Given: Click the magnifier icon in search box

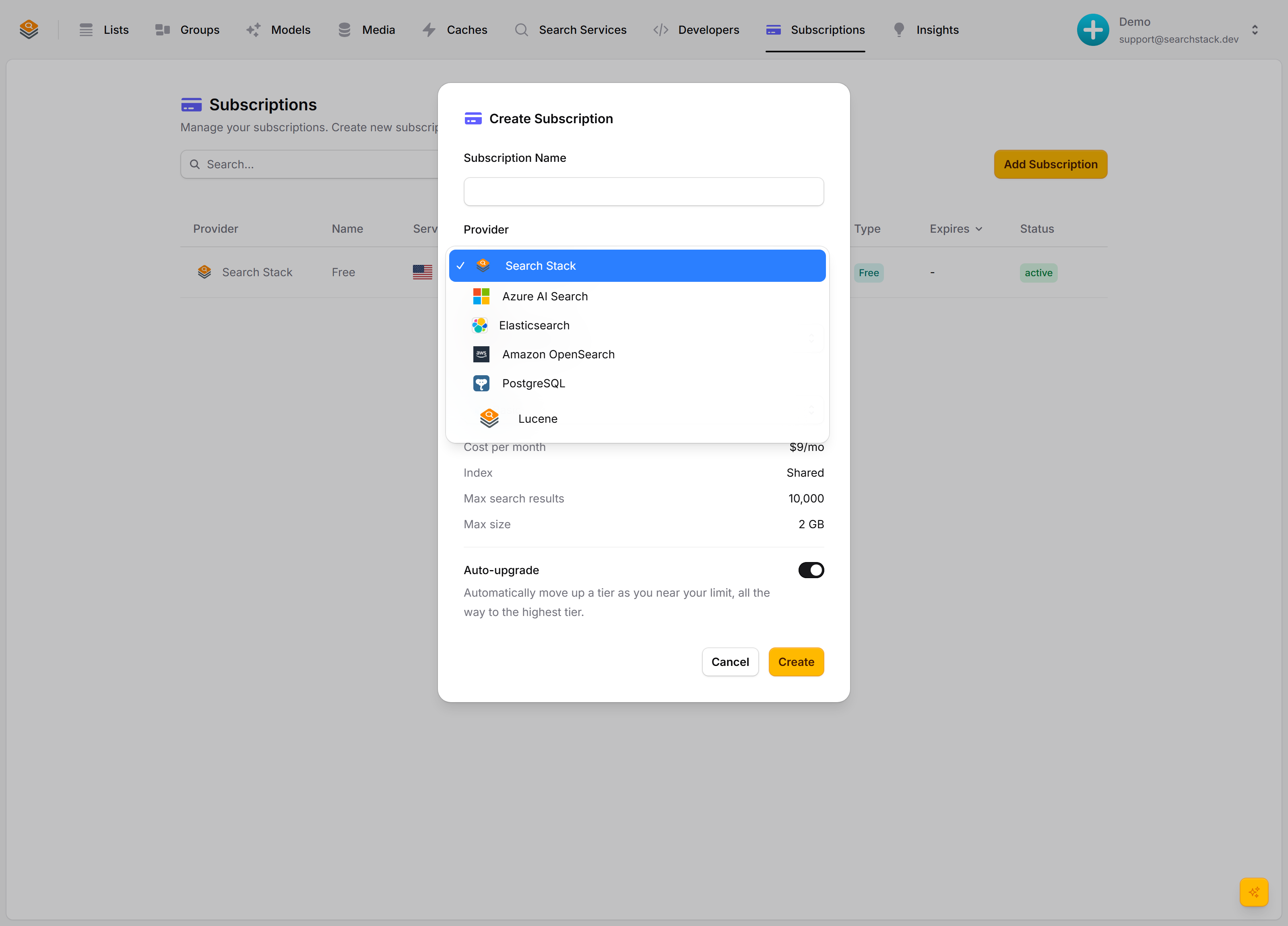Looking at the screenshot, I should click(195, 164).
